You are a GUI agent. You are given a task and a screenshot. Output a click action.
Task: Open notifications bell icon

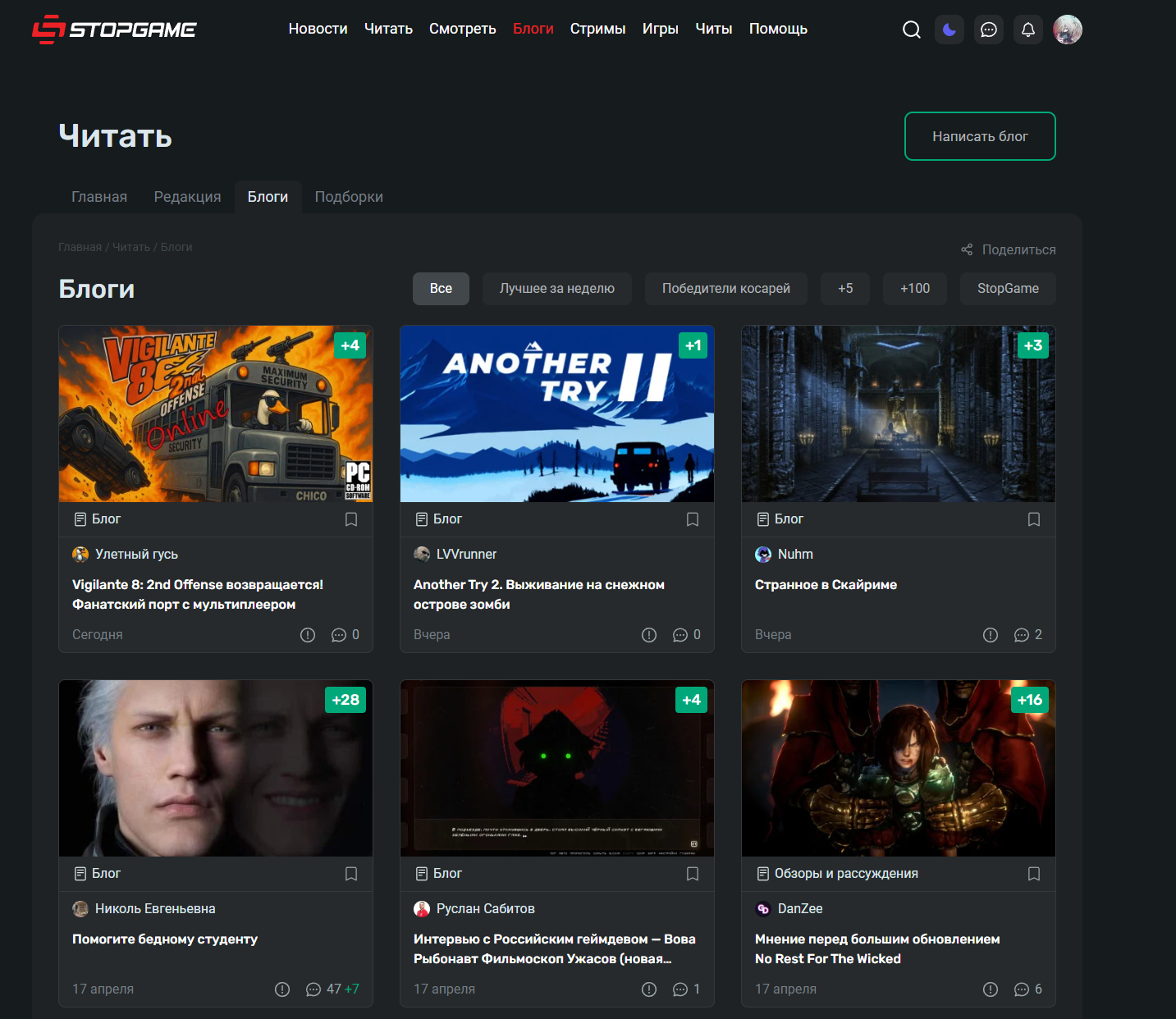(x=1028, y=30)
